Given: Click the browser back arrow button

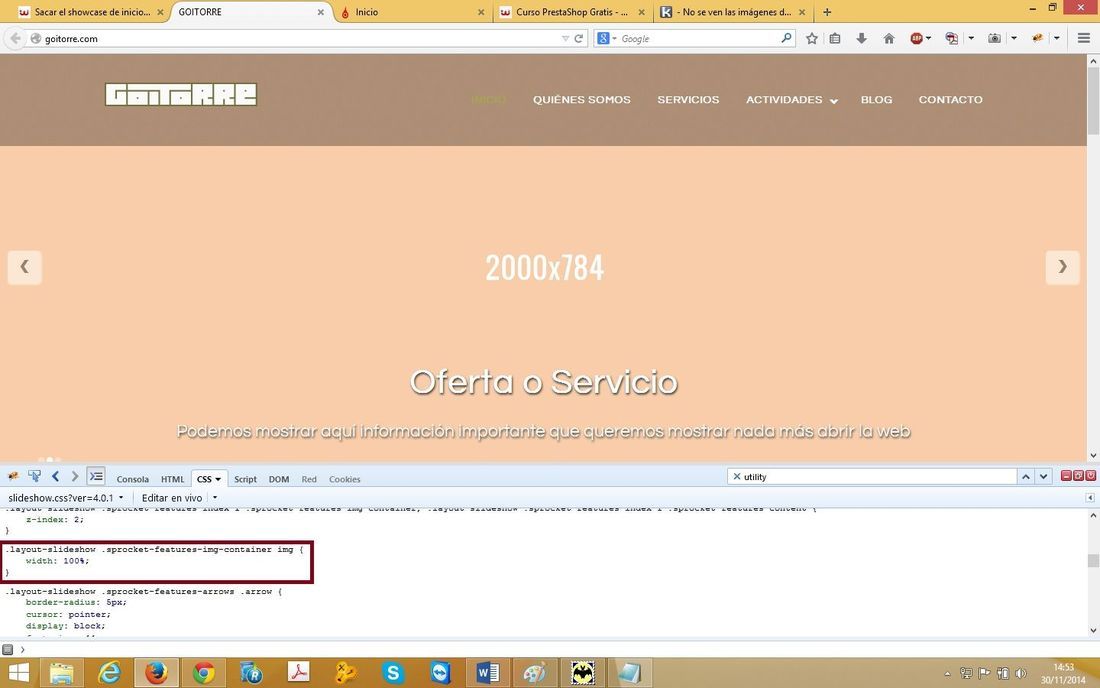Looking at the screenshot, I should pyautogui.click(x=15, y=39).
